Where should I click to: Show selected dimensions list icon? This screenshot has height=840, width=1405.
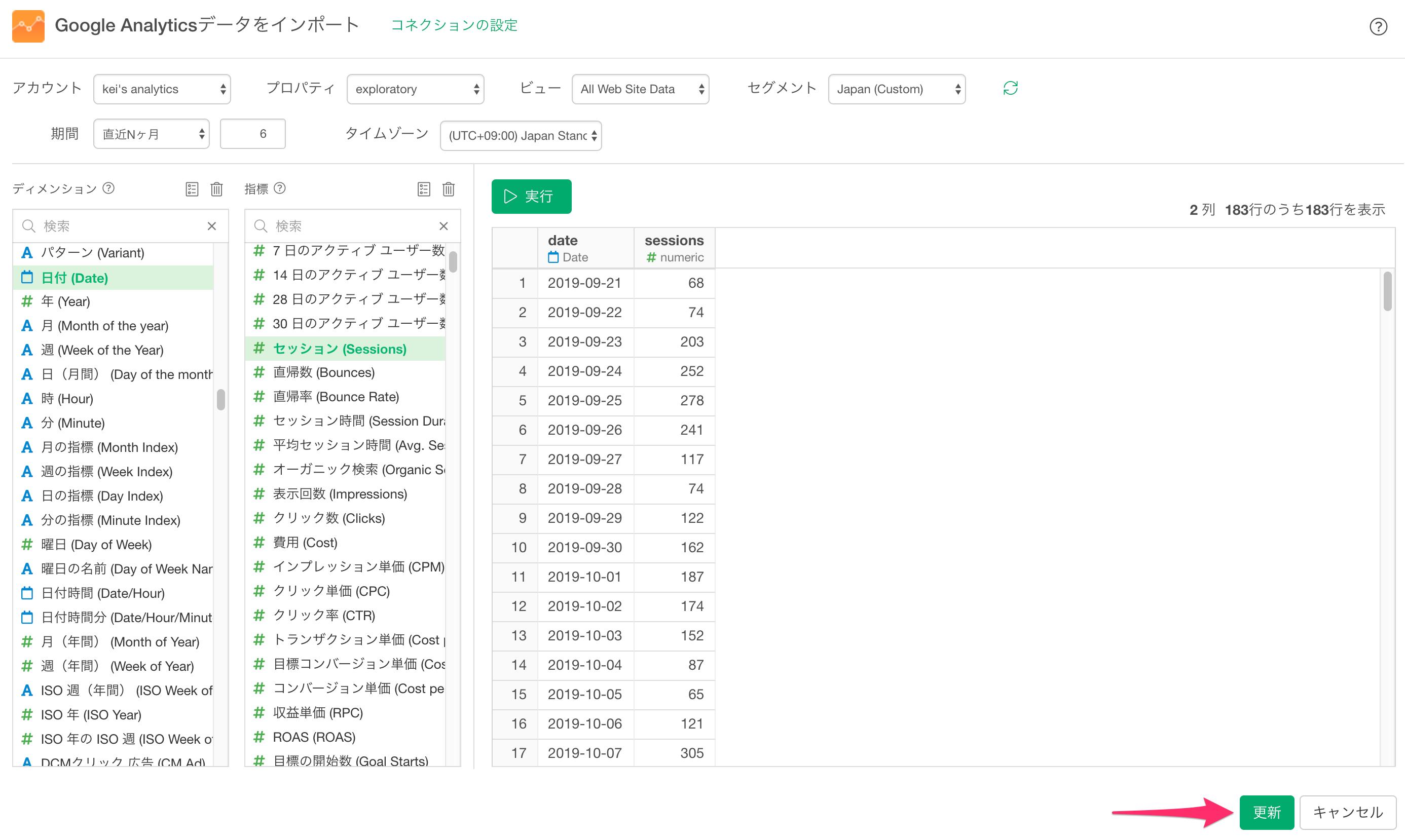(192, 189)
